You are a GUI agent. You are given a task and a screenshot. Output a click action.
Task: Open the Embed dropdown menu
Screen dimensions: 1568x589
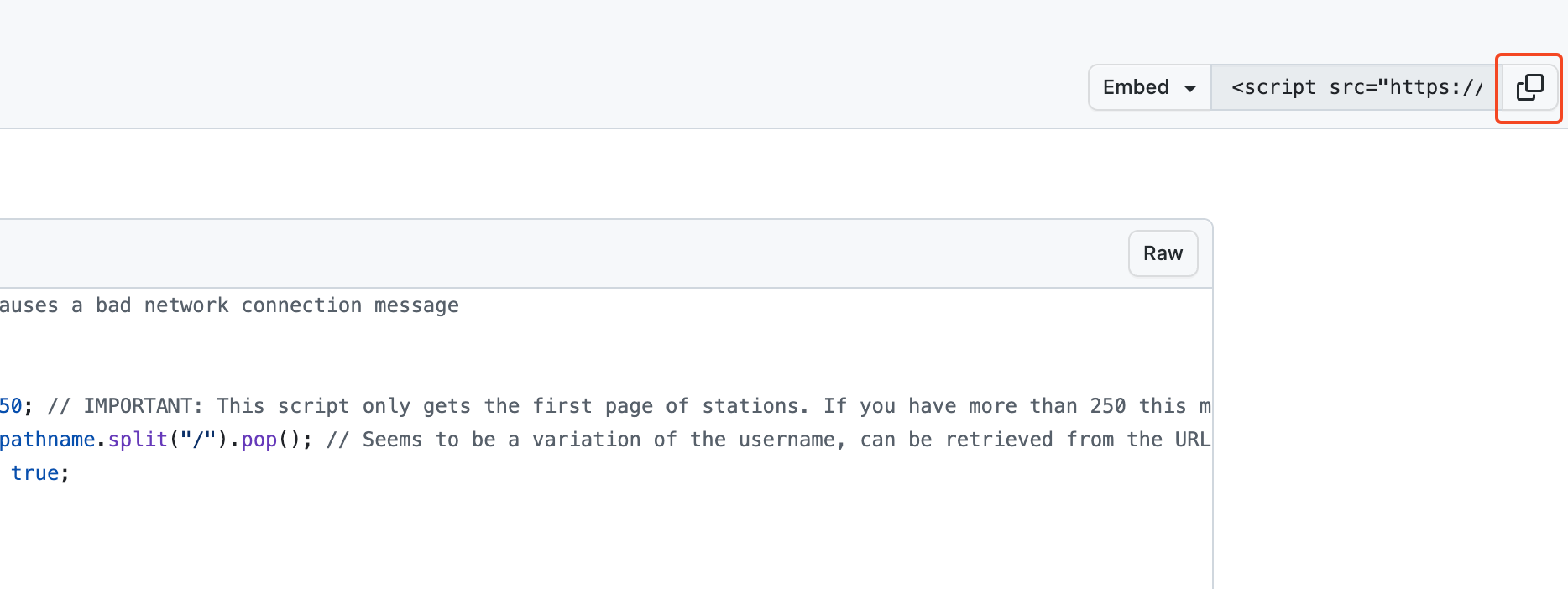[1148, 87]
